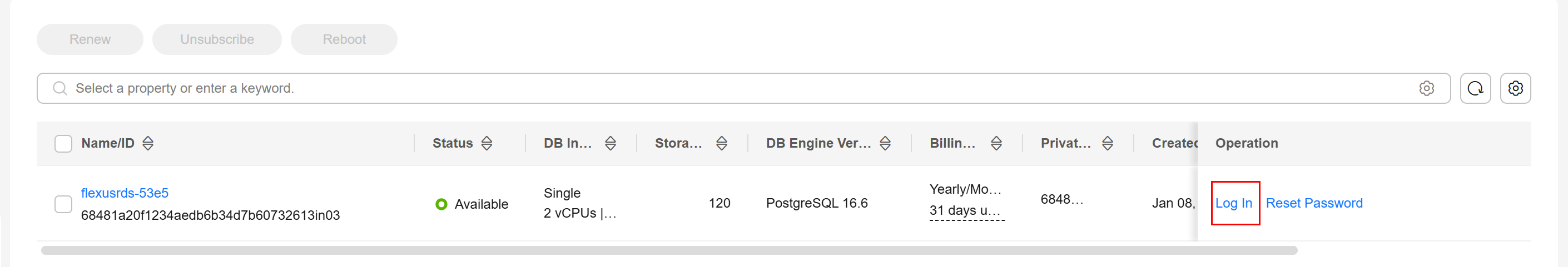Open table column settings gear
The image size is (1568, 267).
(1515, 89)
